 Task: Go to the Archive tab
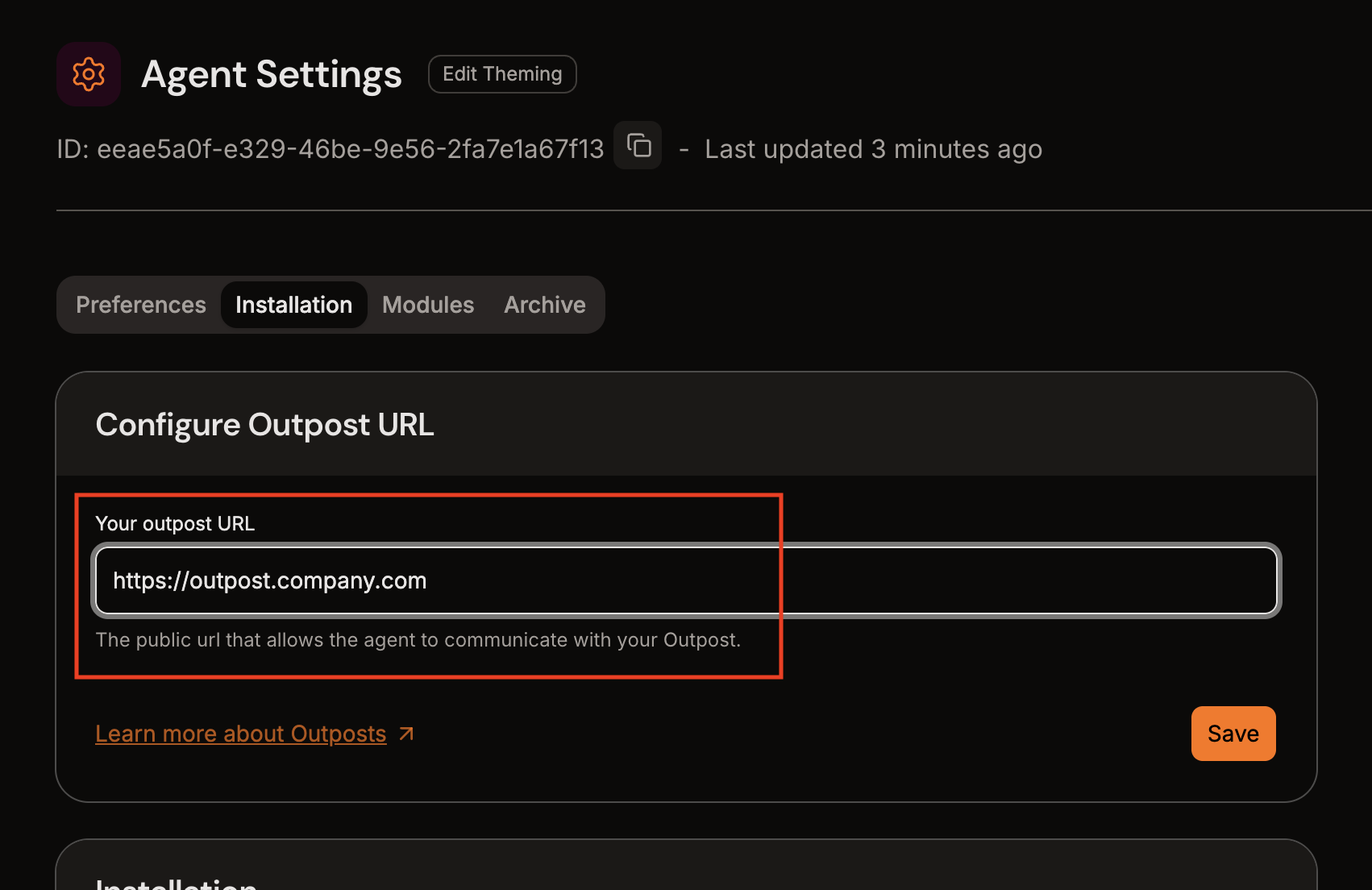tap(545, 305)
